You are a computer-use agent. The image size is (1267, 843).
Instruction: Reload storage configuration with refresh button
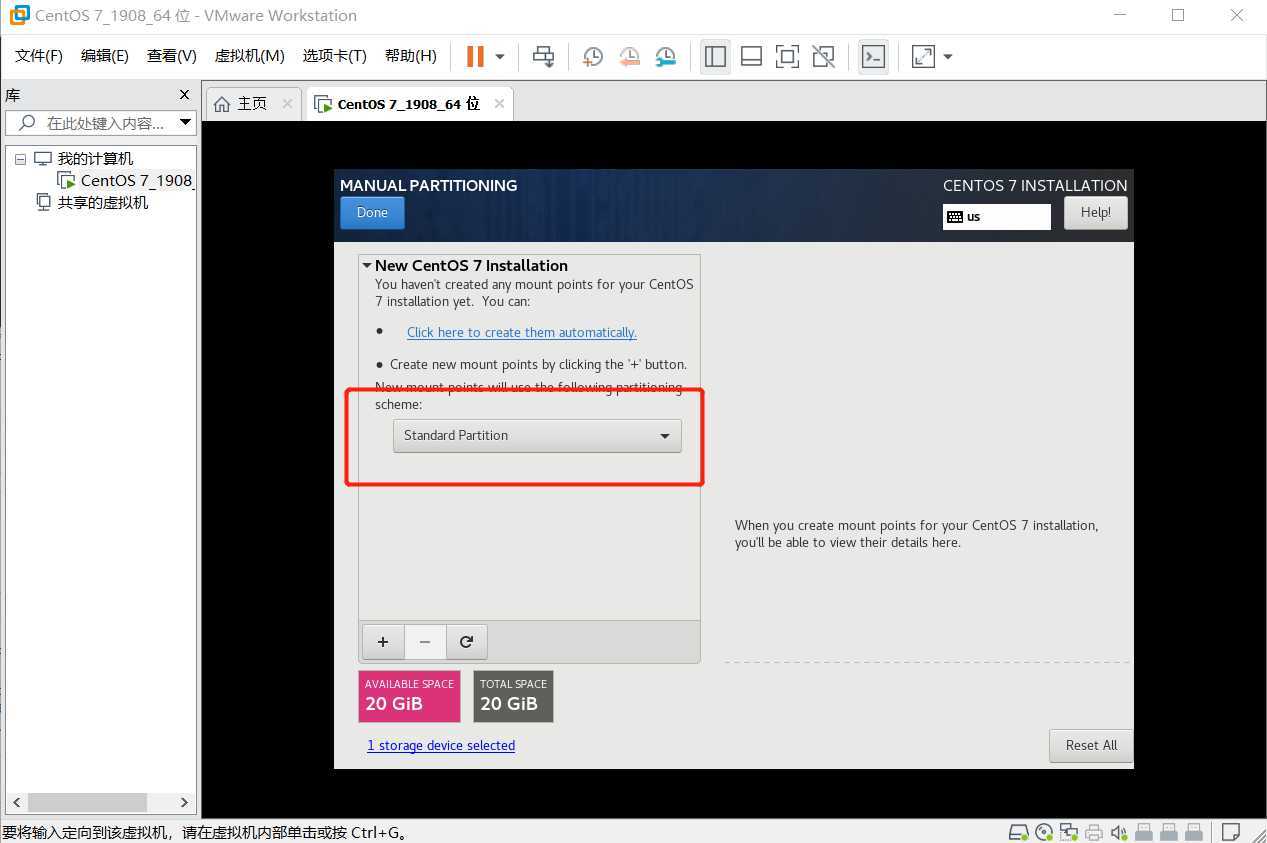(x=466, y=642)
